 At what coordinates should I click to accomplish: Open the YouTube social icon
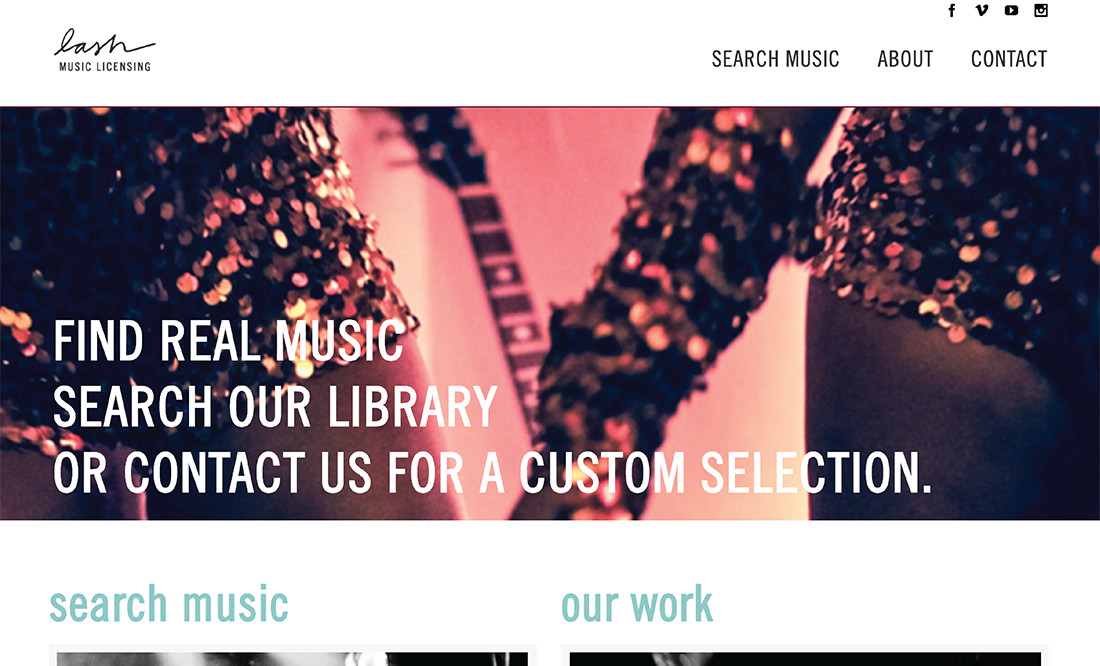point(1011,10)
